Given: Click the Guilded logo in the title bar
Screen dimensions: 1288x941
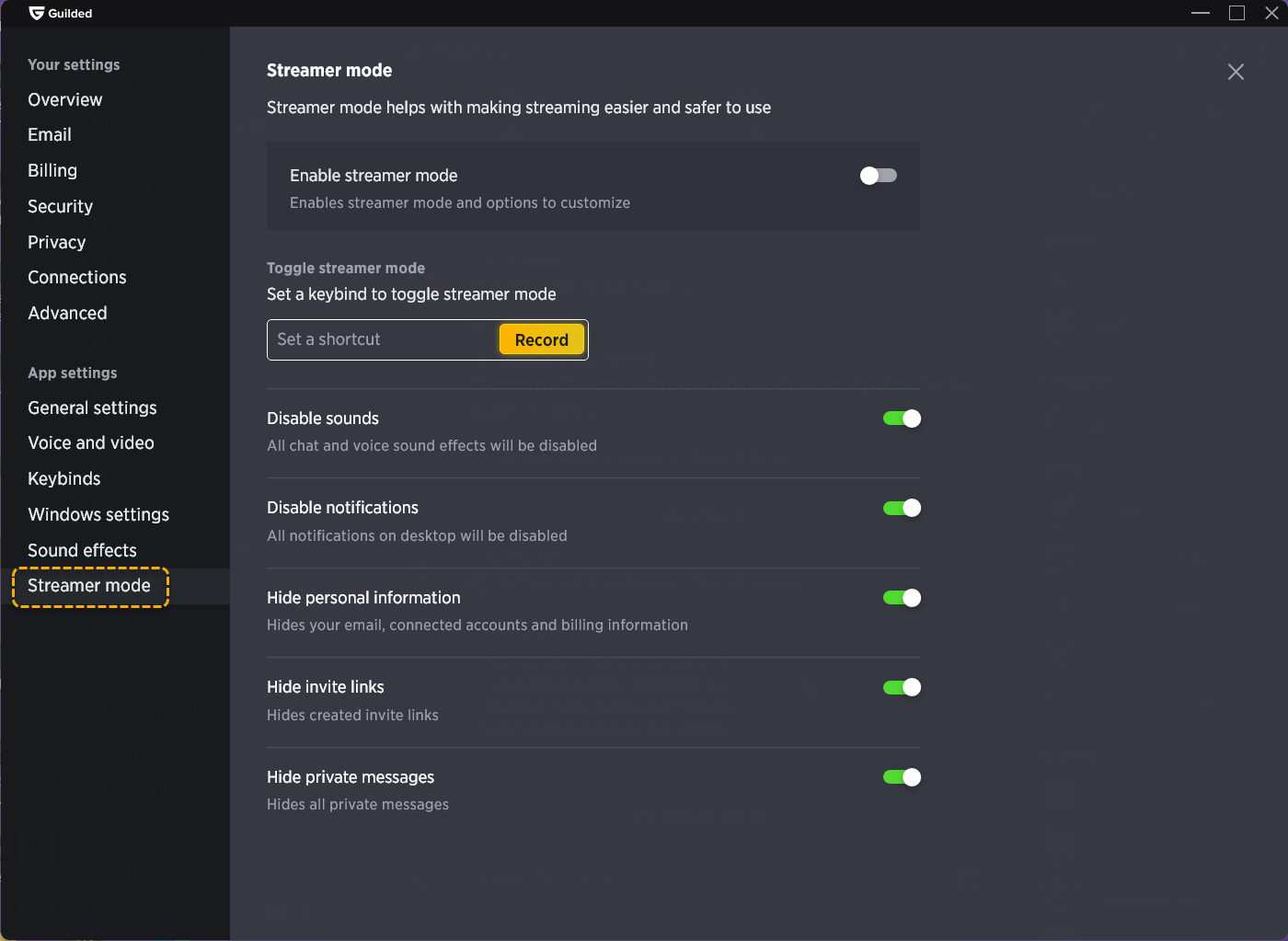Looking at the screenshot, I should [37, 13].
